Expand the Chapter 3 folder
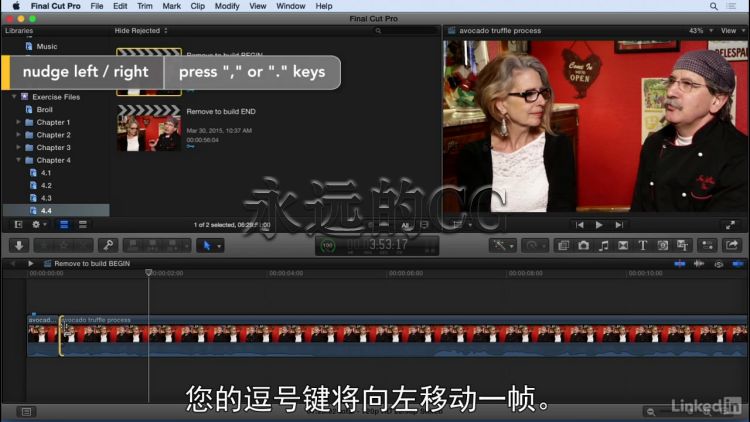 [x=18, y=147]
